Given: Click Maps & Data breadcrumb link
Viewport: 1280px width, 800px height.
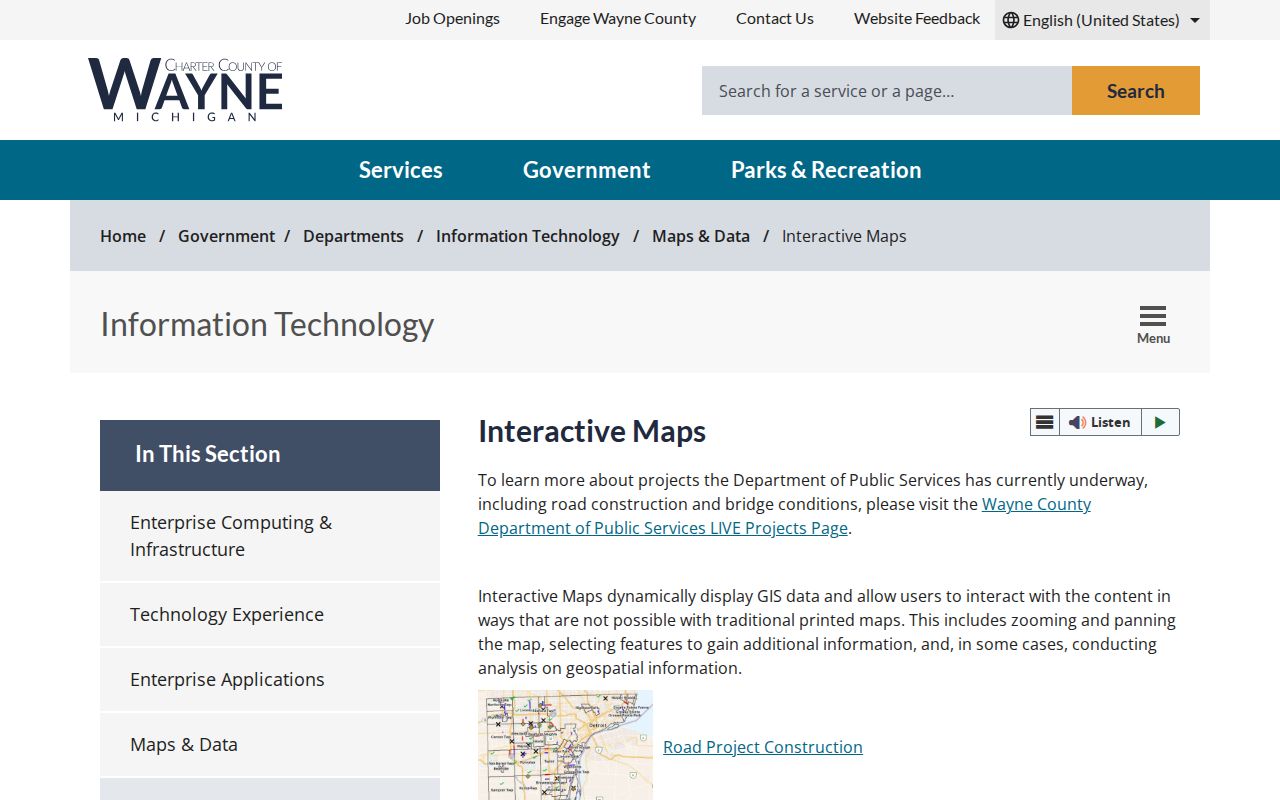Looking at the screenshot, I should [701, 236].
